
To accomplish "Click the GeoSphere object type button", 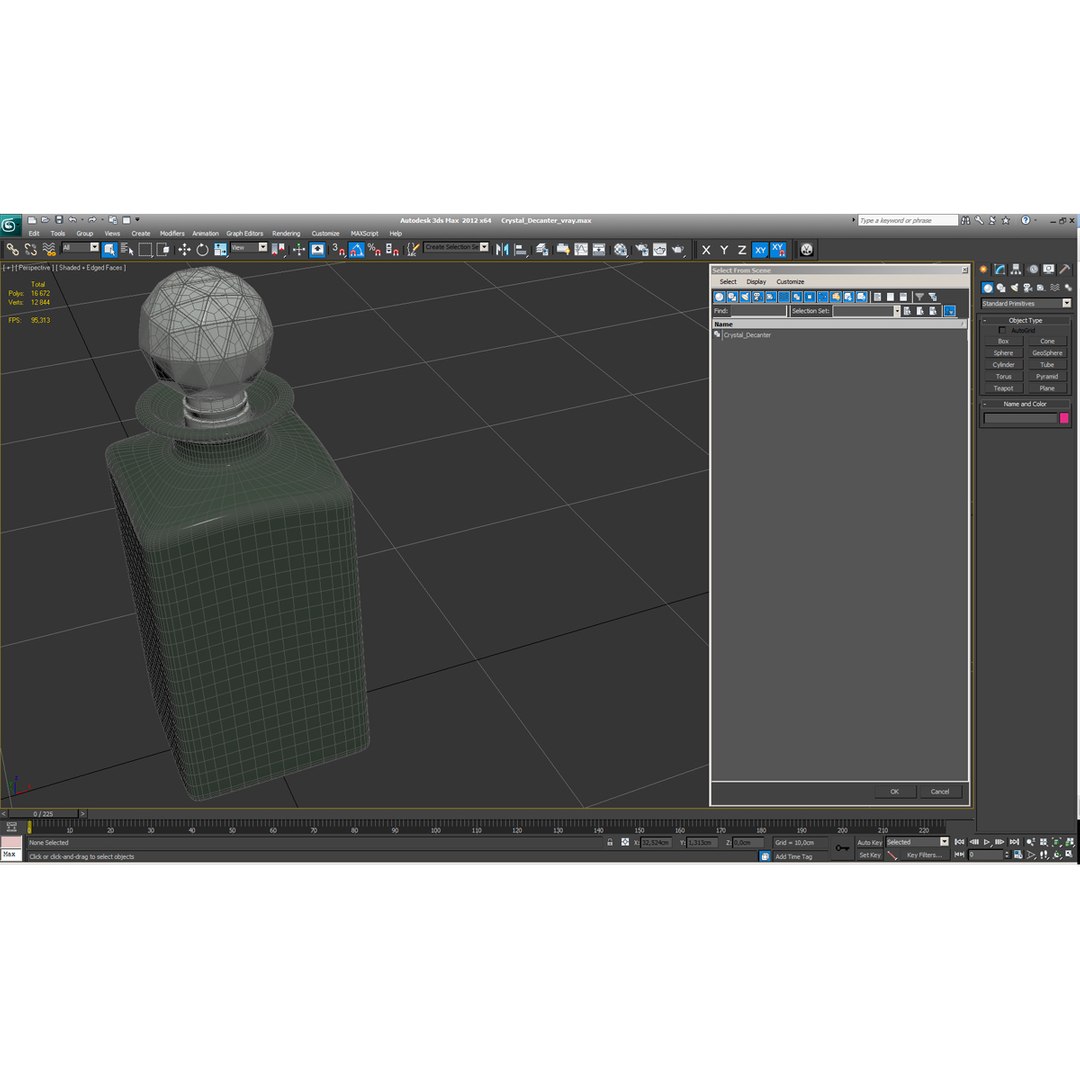I will point(1047,353).
